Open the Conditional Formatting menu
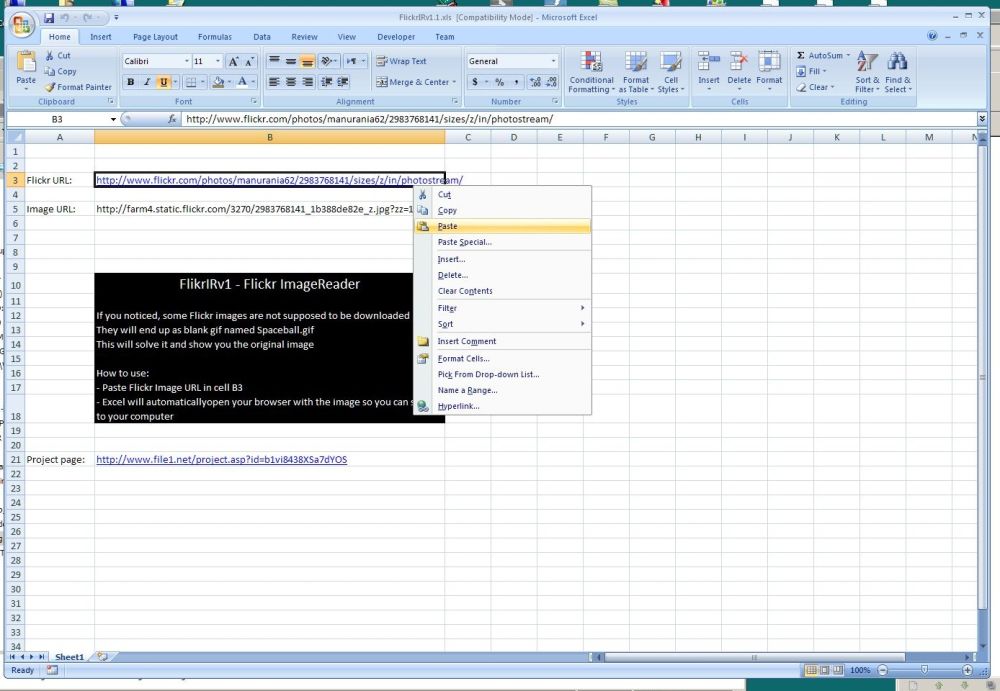The width and height of the screenshot is (1000, 691). pos(591,72)
